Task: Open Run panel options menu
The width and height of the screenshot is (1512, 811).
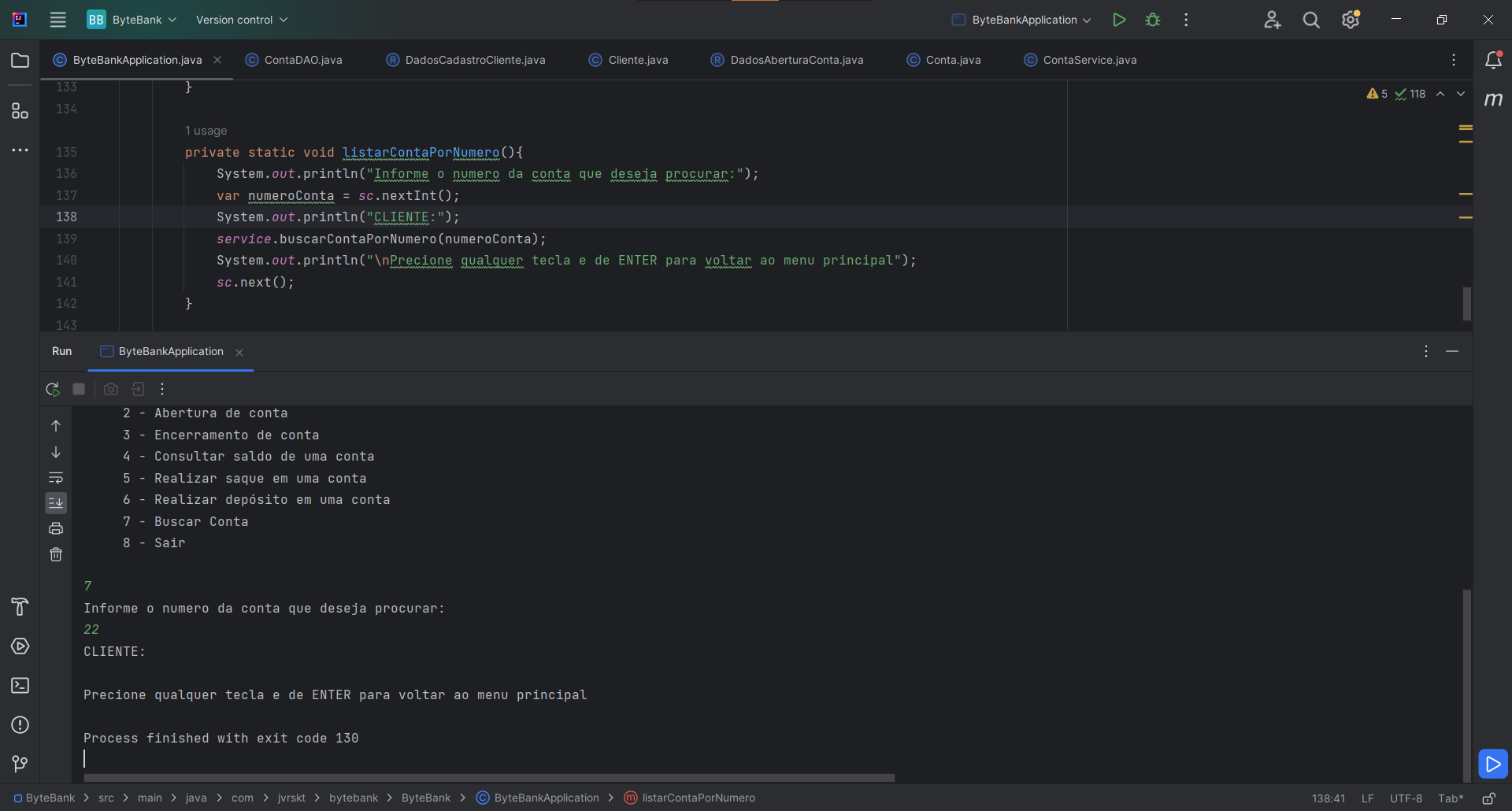Action: (x=1426, y=351)
